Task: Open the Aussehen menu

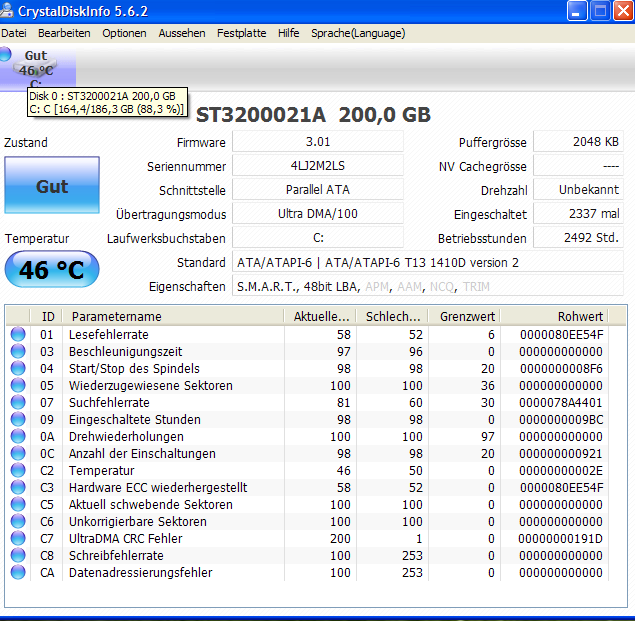Action: (182, 33)
